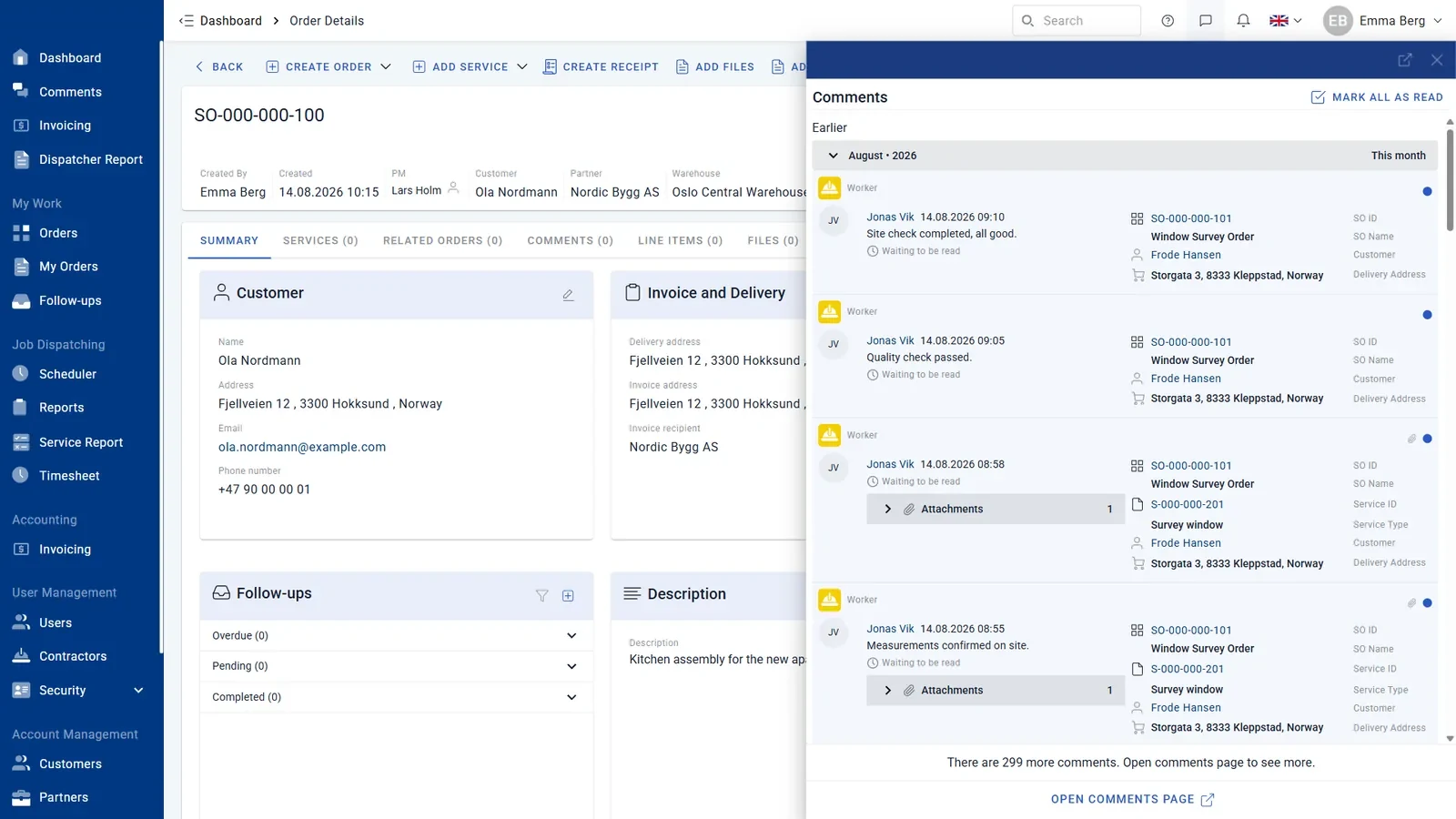This screenshot has width=1456, height=819.
Task: Click Add Files button
Action: 715,67
